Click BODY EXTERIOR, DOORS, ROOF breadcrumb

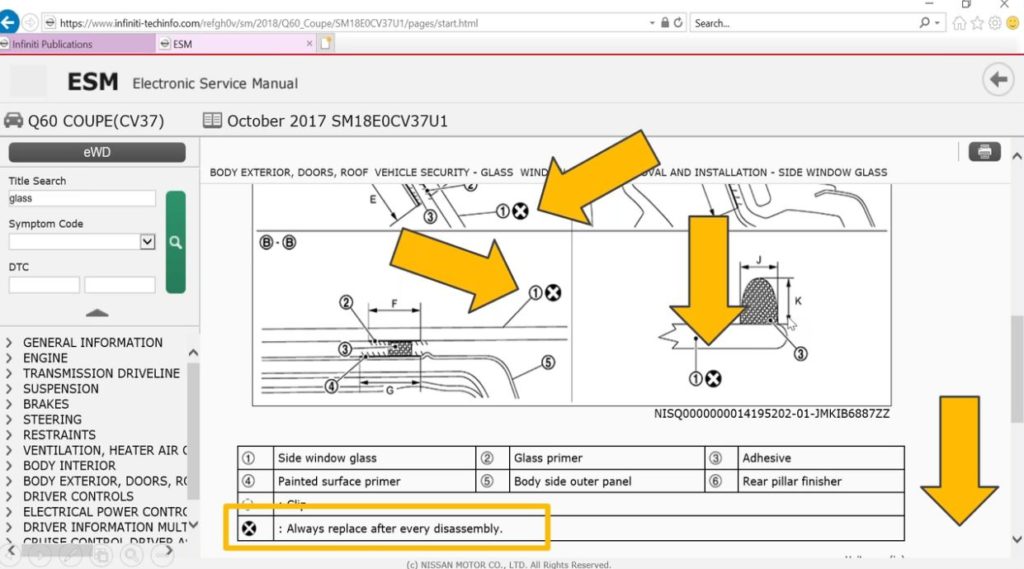tap(289, 172)
